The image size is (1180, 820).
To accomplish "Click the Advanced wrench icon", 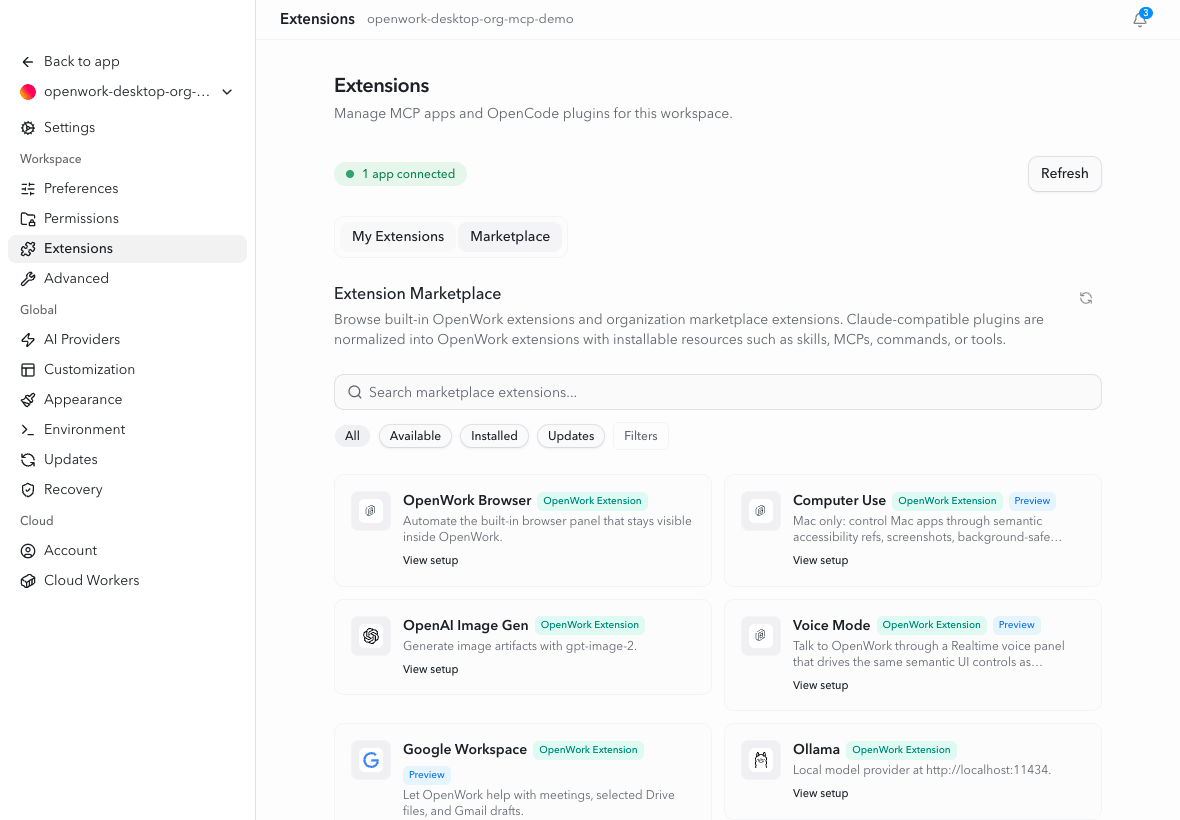I will 28,279.
